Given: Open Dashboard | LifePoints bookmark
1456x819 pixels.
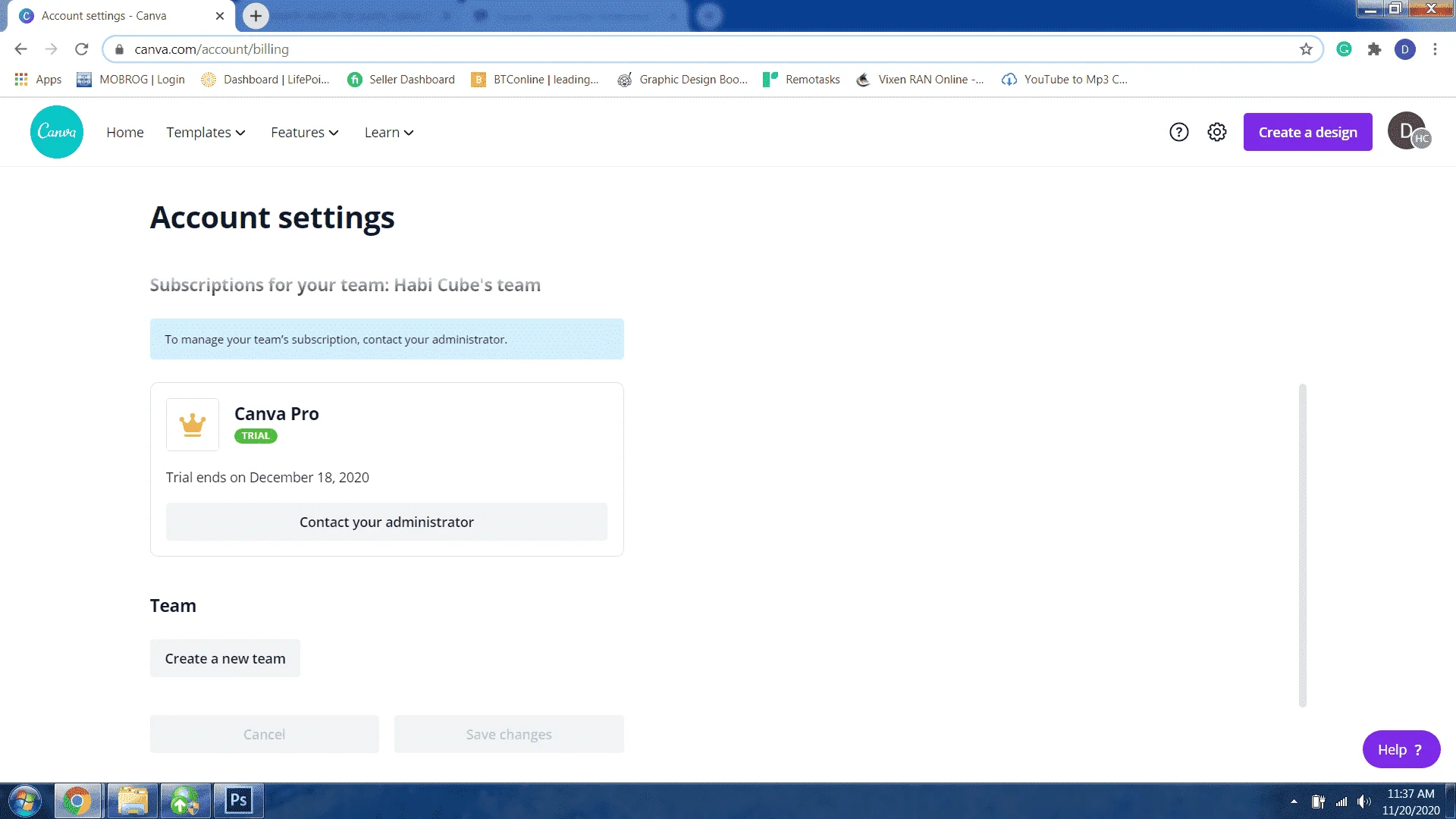Looking at the screenshot, I should (265, 80).
